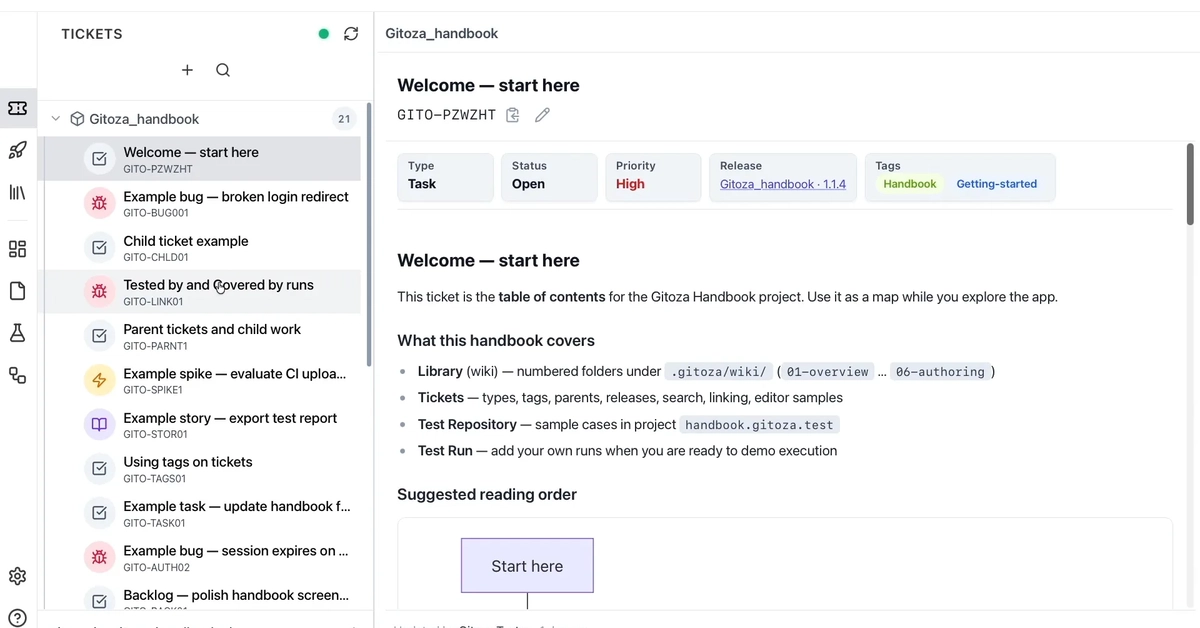Image resolution: width=1200 pixels, height=628 pixels.
Task: Click bug icon of Tested by and Covered
Action: pyautogui.click(x=99, y=291)
